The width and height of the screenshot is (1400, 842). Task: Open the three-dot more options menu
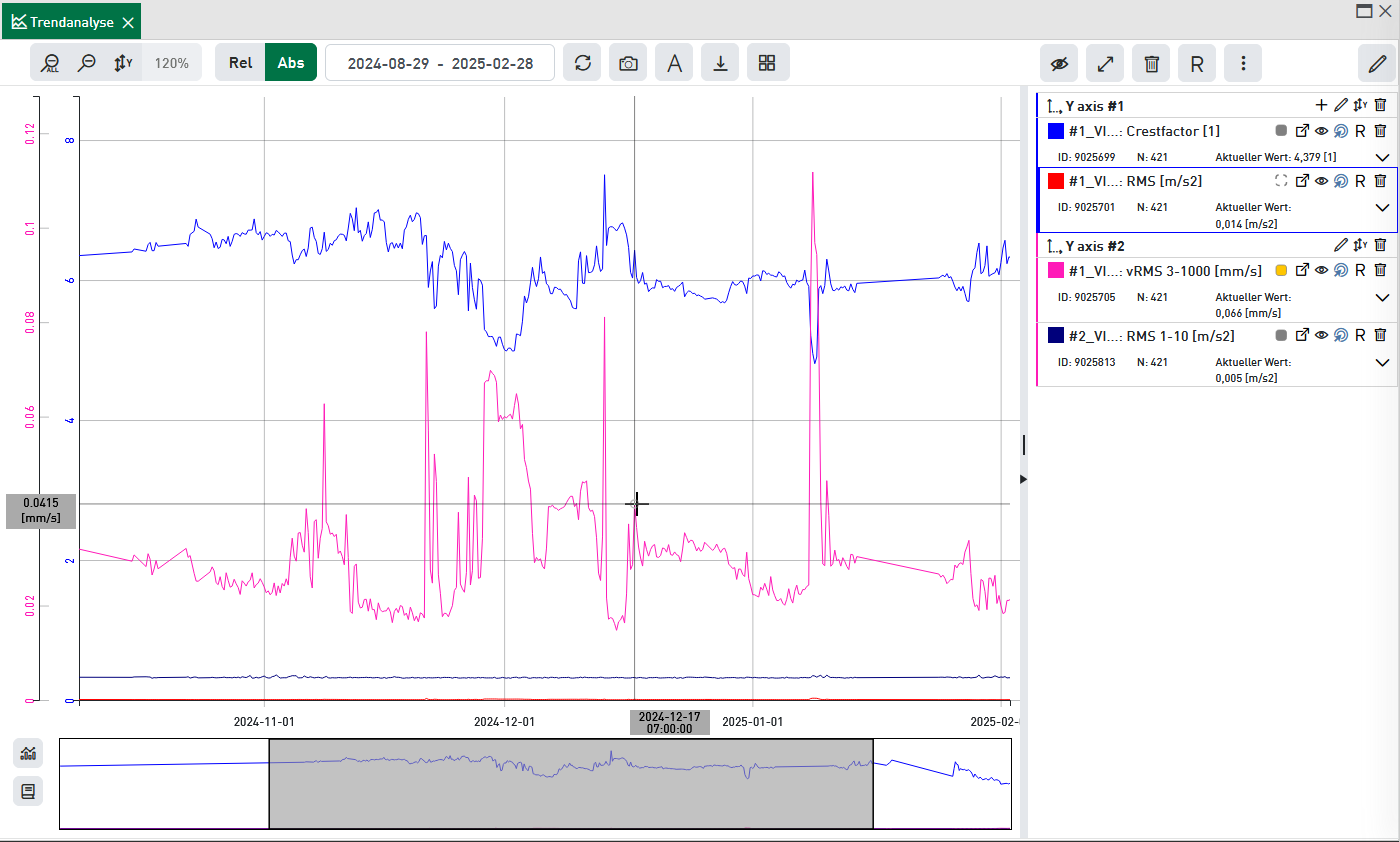tap(1243, 63)
